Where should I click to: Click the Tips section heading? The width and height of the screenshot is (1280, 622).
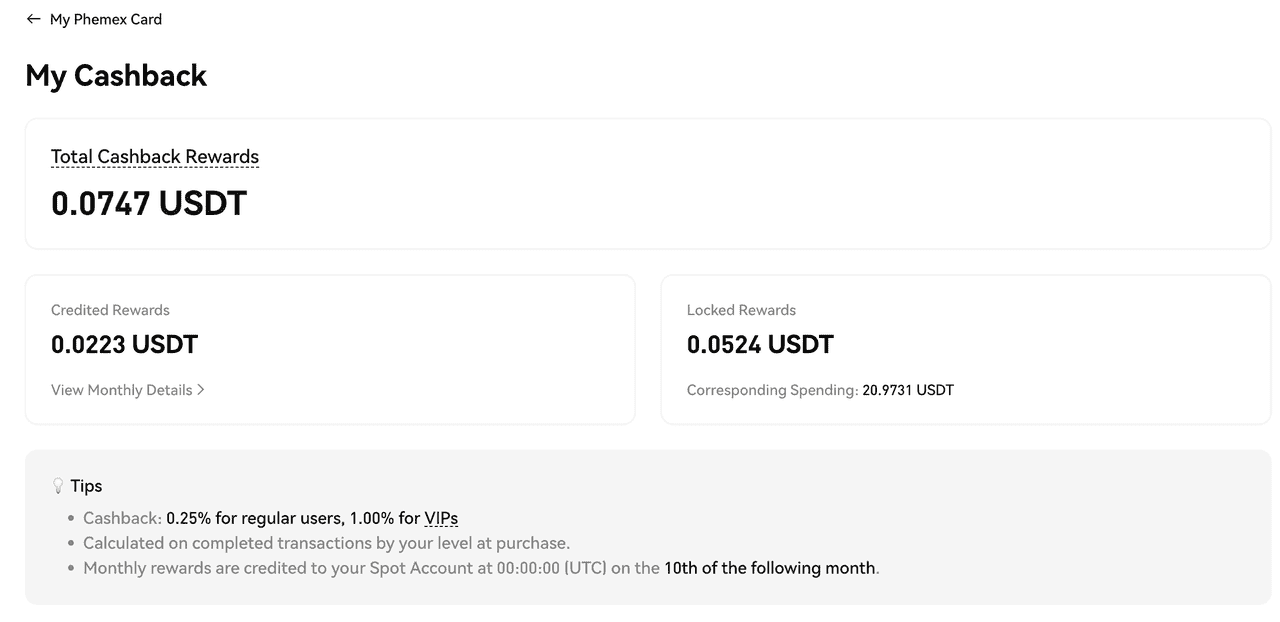tap(86, 486)
